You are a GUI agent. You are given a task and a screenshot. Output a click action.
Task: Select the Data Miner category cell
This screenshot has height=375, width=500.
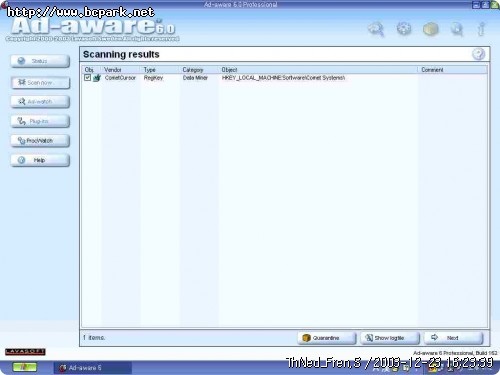[x=195, y=78]
